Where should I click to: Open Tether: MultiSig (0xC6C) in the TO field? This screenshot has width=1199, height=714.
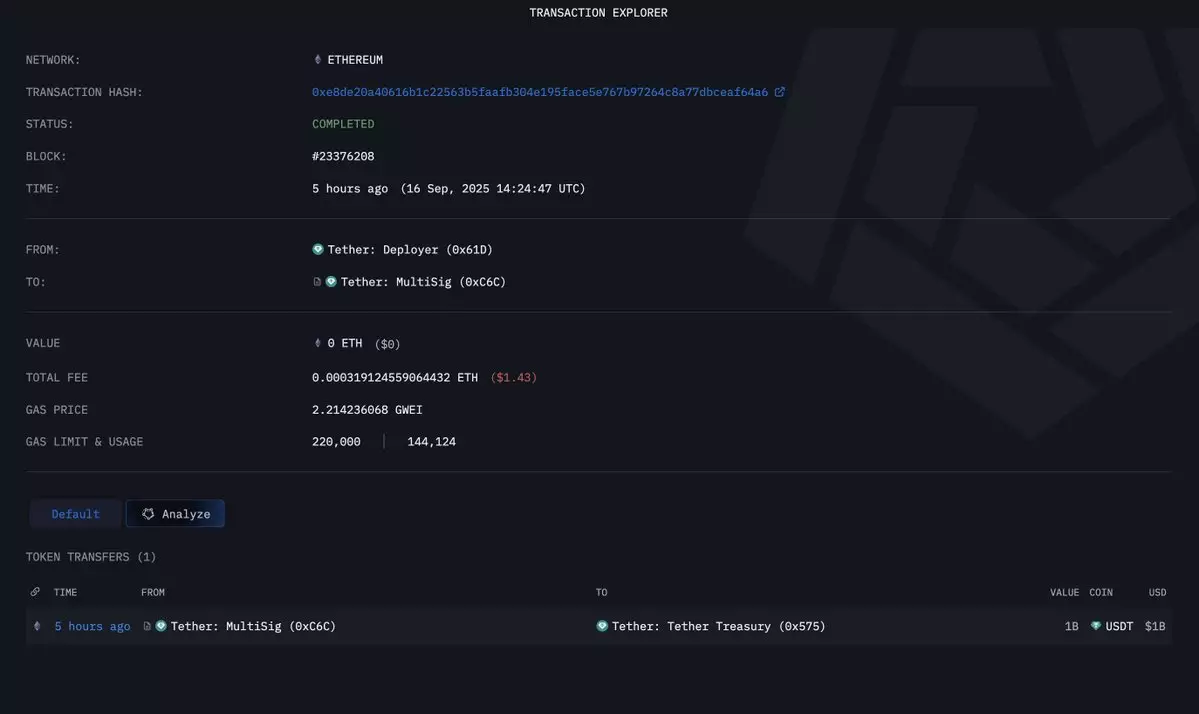pos(423,282)
